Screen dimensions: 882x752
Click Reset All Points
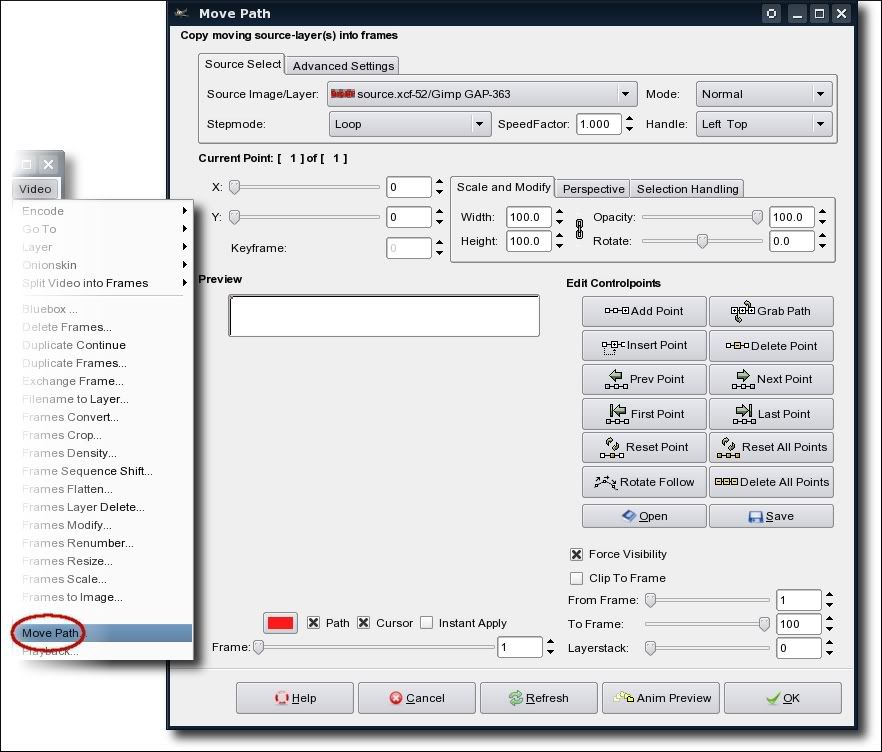pos(771,448)
